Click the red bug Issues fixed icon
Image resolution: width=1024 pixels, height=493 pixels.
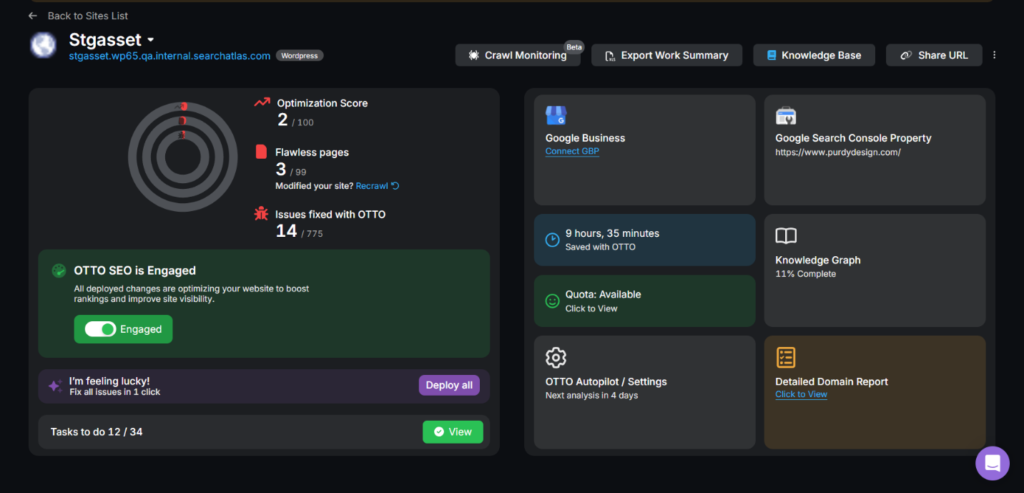click(x=261, y=214)
